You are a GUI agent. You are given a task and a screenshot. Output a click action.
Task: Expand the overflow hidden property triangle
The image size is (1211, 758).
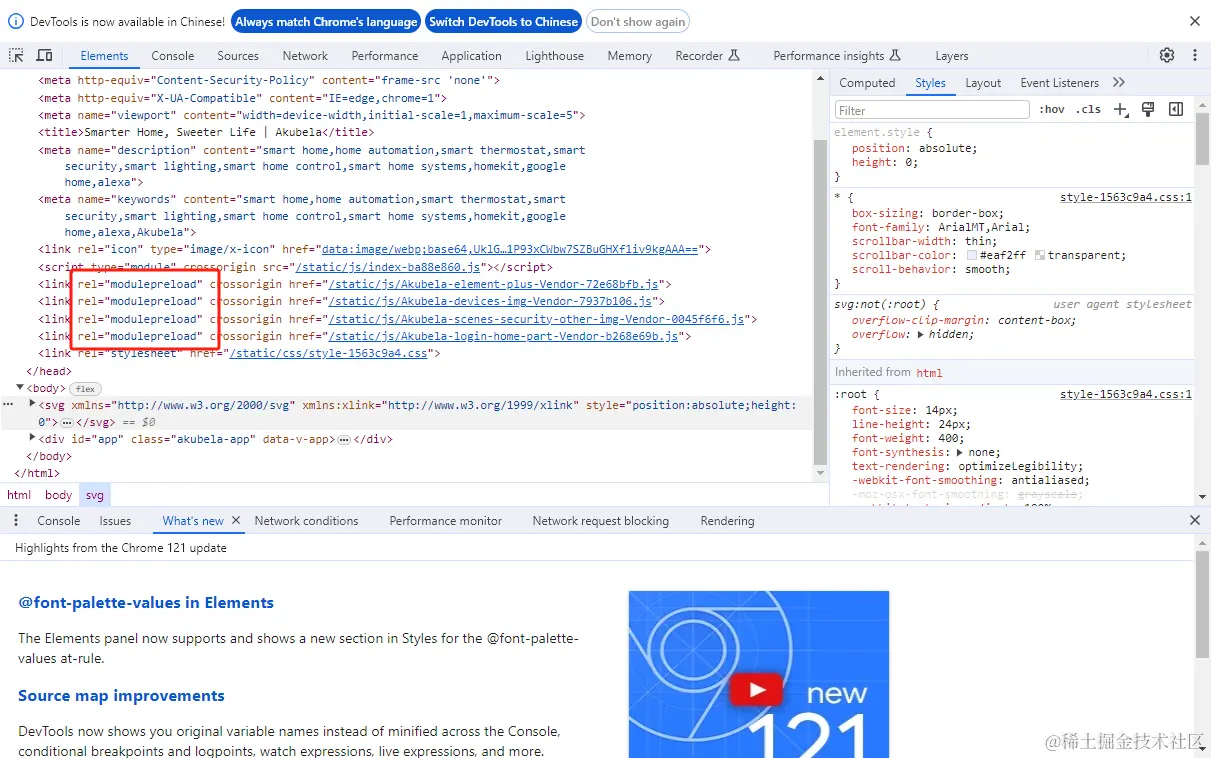(x=921, y=334)
